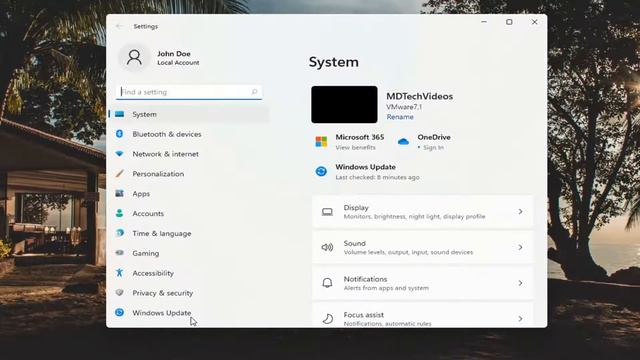Go to Network & internet settings

point(189,154)
